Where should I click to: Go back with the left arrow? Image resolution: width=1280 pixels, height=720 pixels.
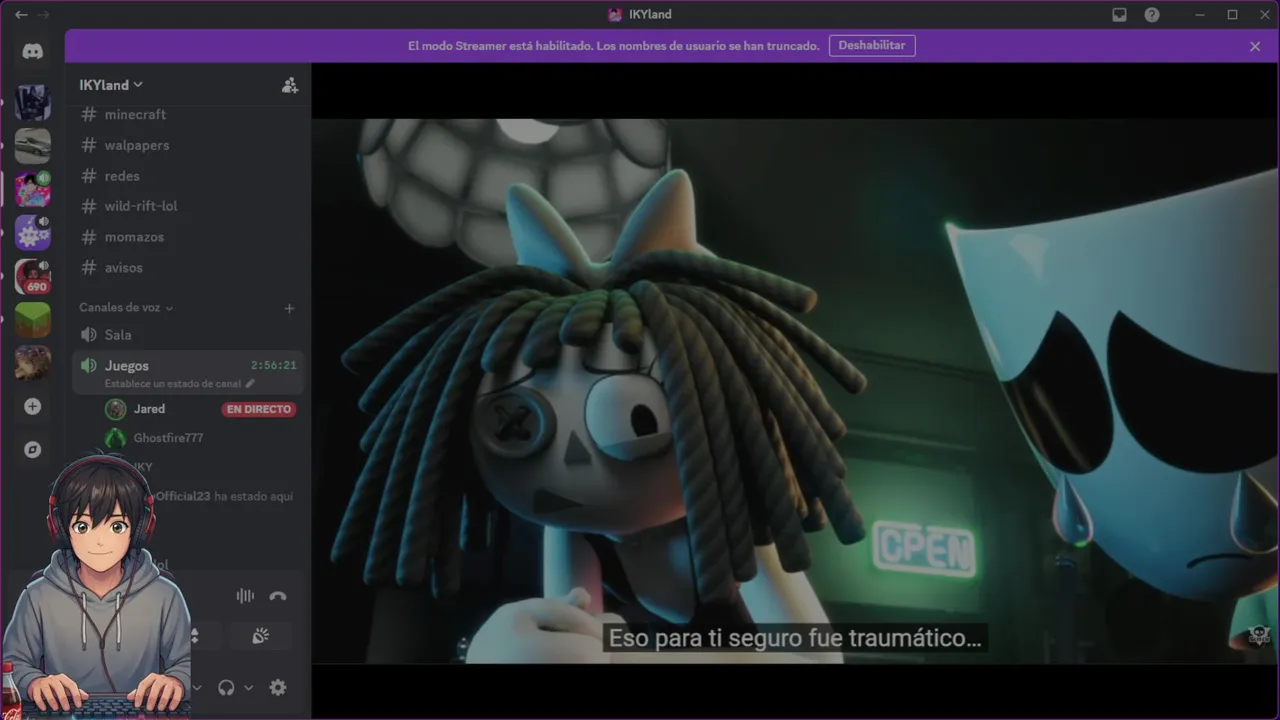tap(21, 15)
